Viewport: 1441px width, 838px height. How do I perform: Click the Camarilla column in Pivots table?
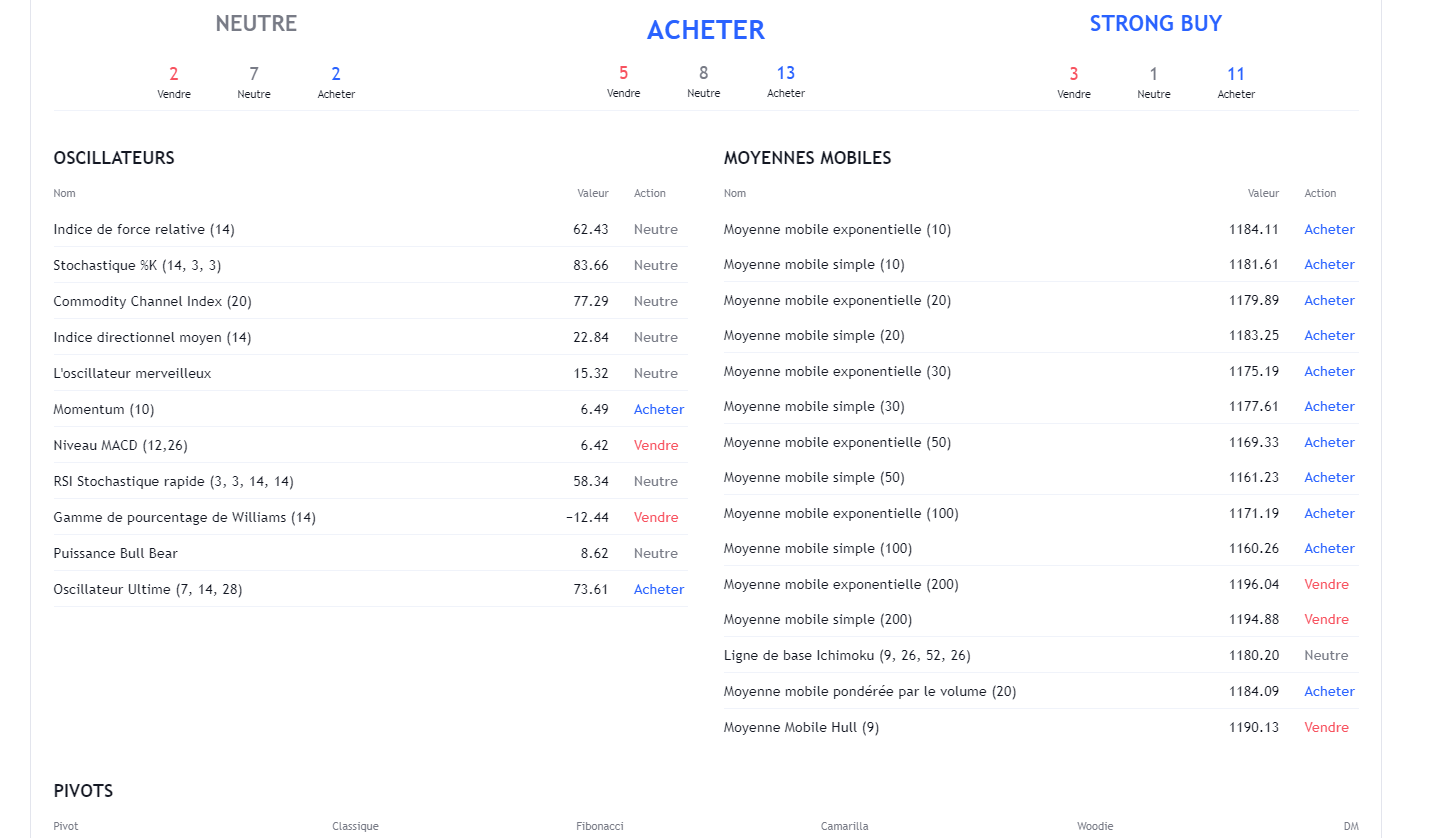pos(845,826)
